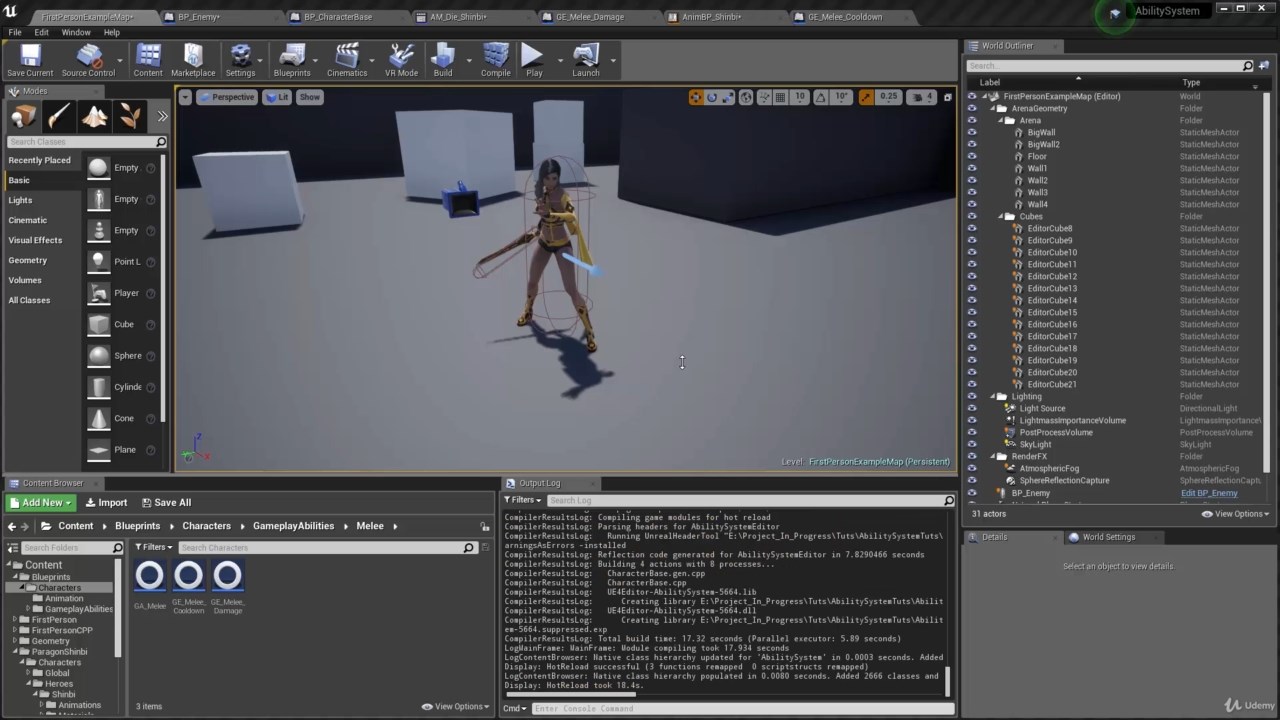1280x720 pixels.
Task: Click the Edit BP_Enemy link
Action: point(1209,493)
